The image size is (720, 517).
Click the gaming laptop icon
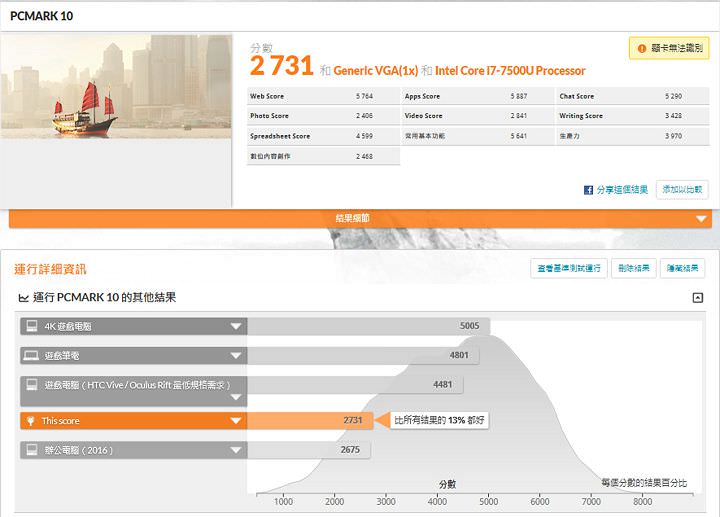[32, 355]
